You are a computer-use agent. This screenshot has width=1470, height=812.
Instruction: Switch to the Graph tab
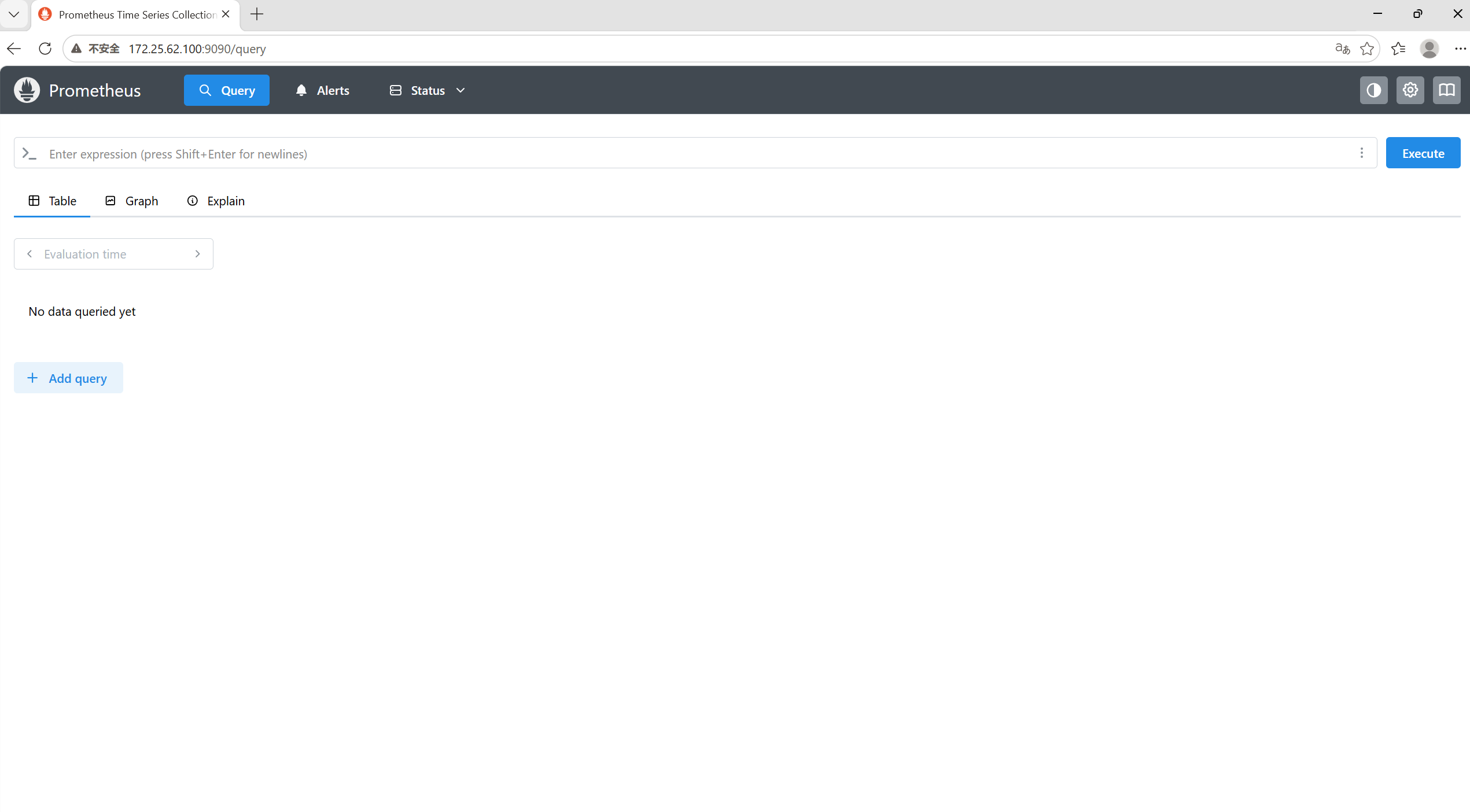click(131, 201)
